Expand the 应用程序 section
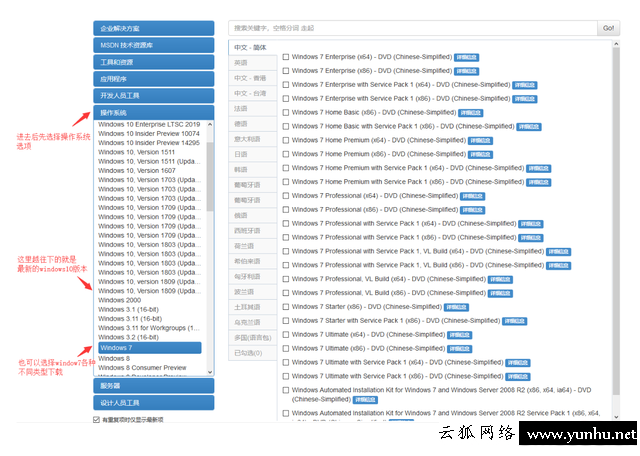Viewport: 640px width, 456px height. pos(153,79)
